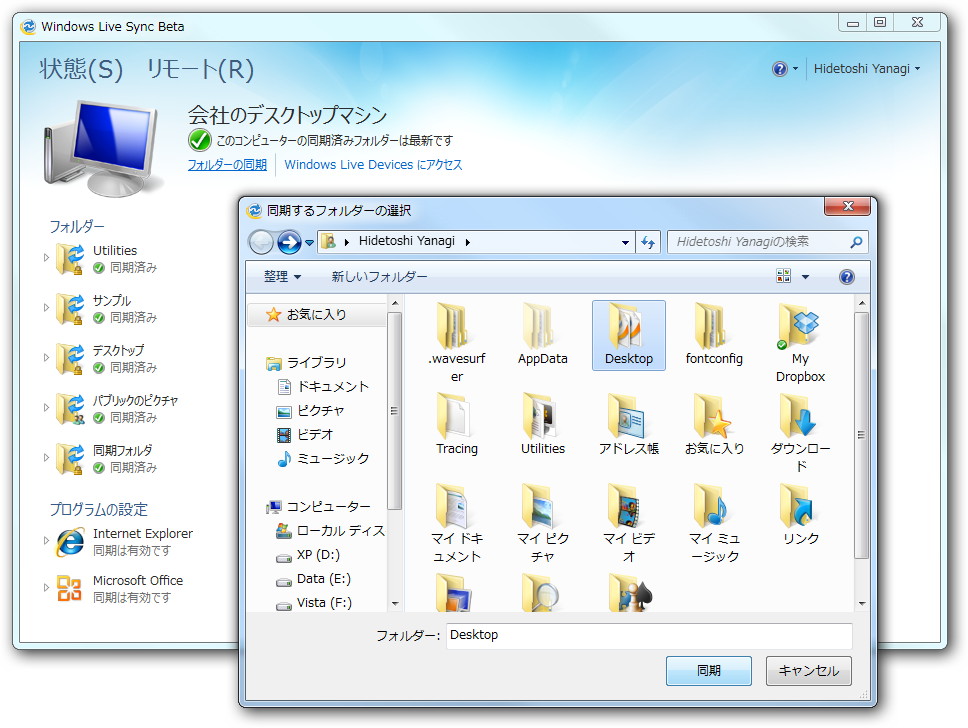The width and height of the screenshot is (968, 728).
Task: Expand the Utilities folder entry
Action: click(46, 258)
